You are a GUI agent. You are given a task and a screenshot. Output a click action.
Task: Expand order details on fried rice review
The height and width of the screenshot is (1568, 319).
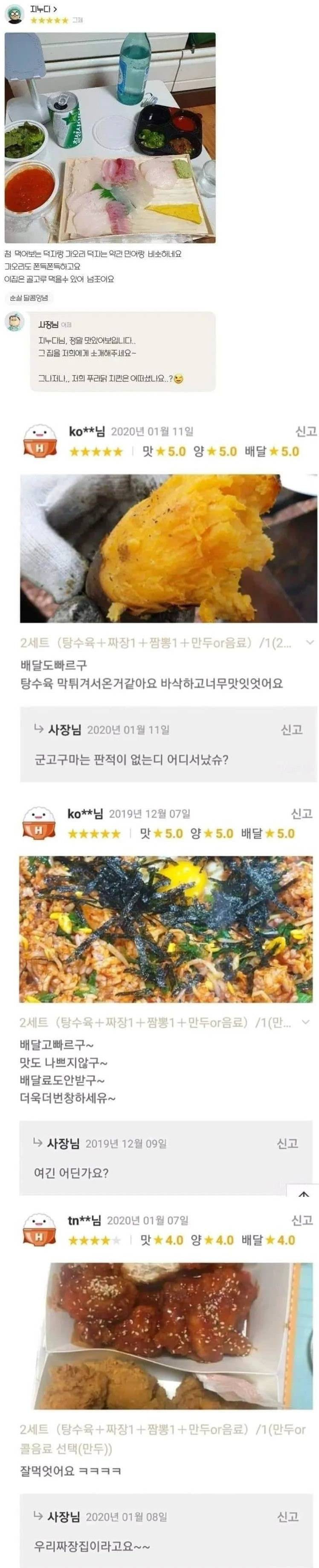pos(306,1023)
